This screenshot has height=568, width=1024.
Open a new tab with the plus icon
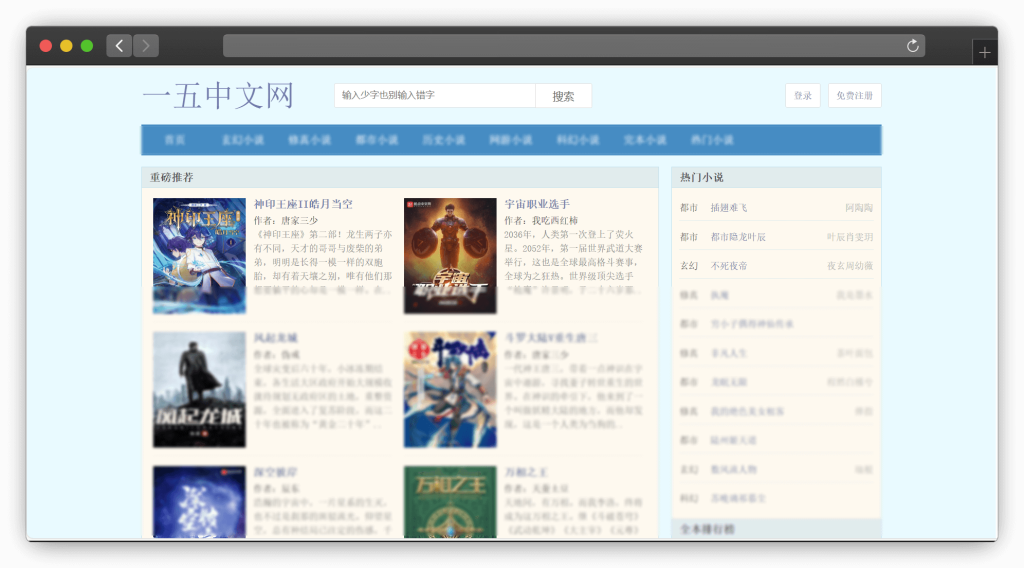(984, 53)
